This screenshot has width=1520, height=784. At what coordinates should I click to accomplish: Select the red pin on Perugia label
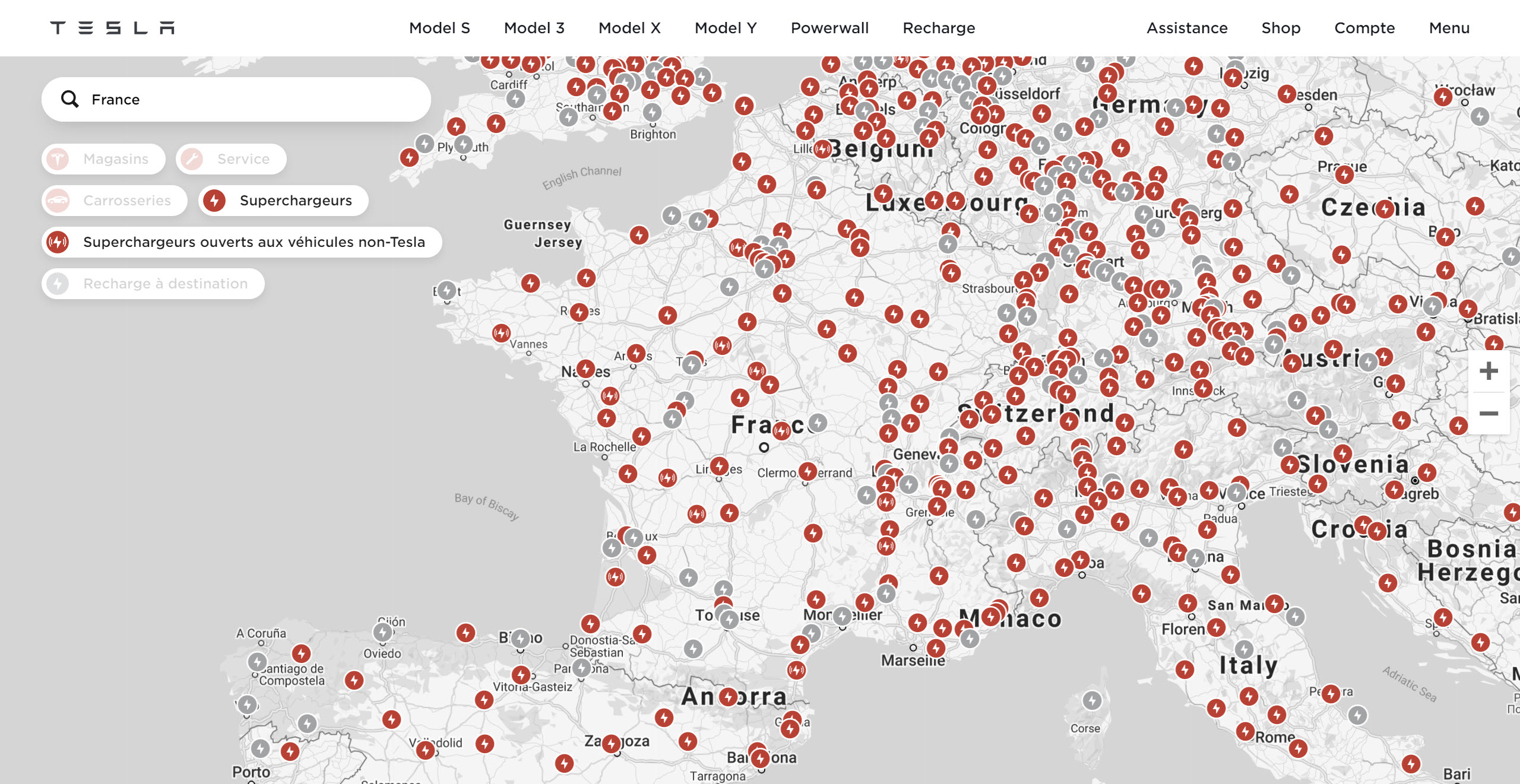[1331, 693]
